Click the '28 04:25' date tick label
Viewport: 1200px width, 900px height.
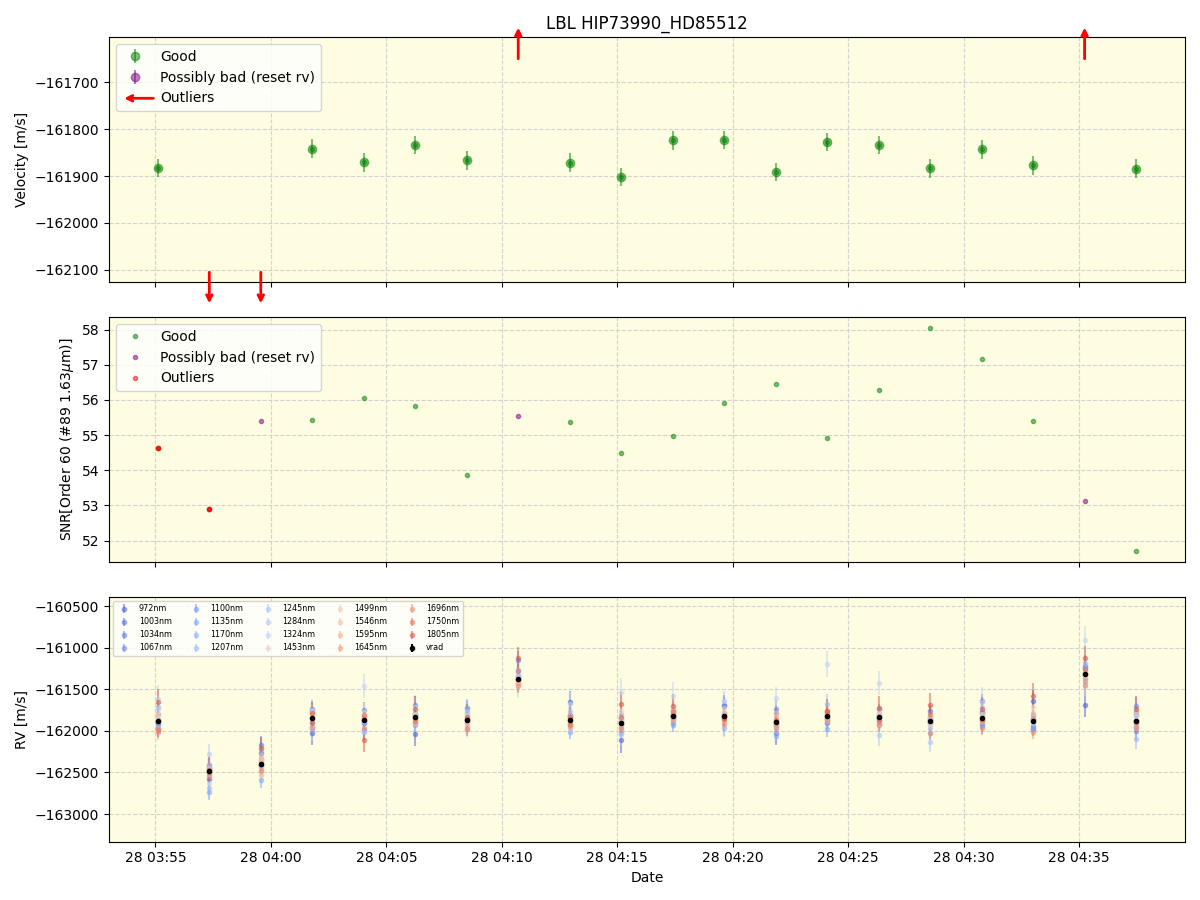coord(848,857)
